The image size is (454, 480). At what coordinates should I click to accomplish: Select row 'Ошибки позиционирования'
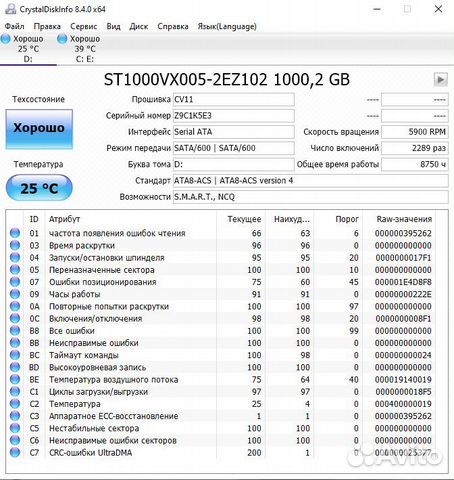click(222, 282)
